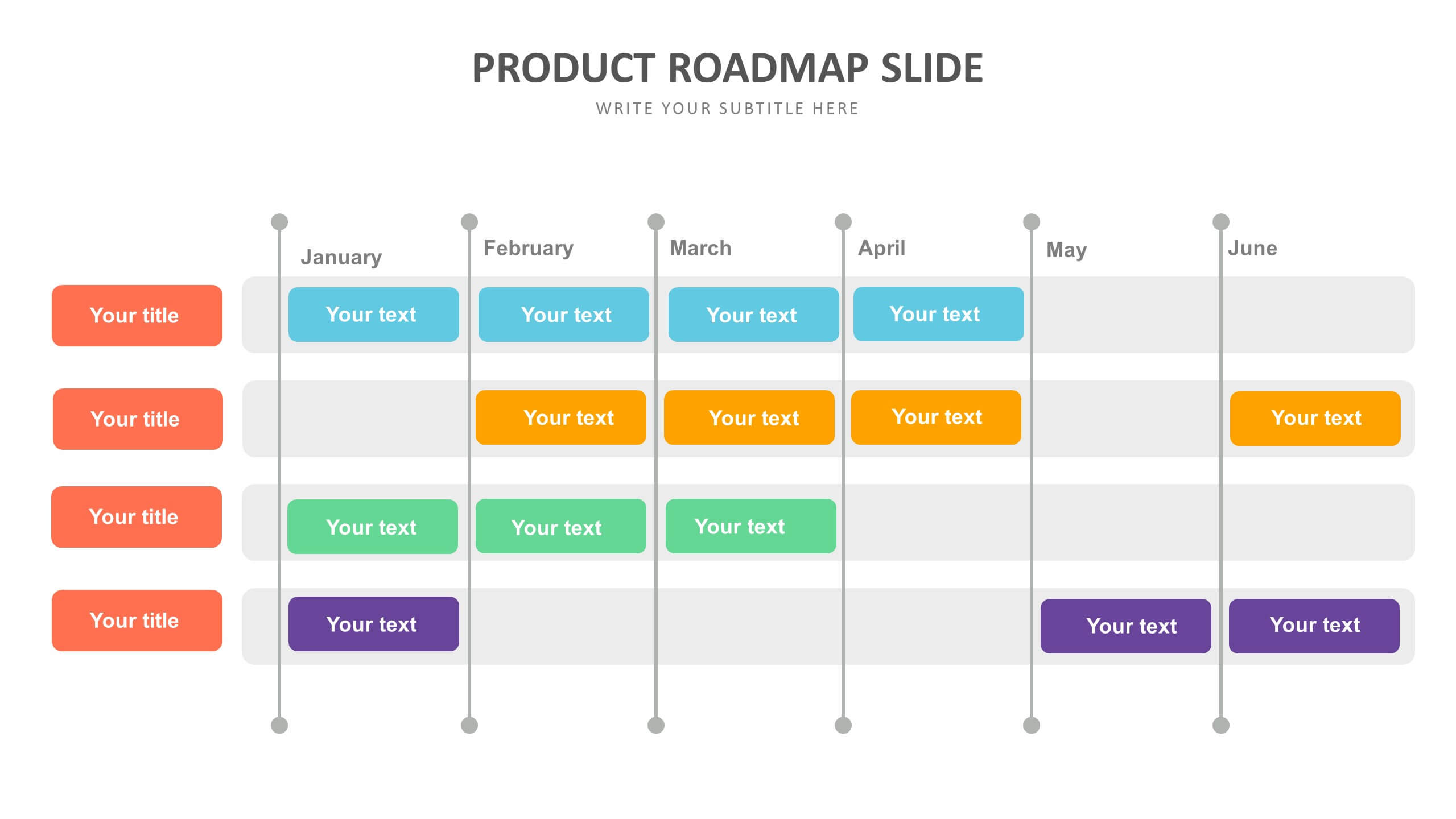Click the purple Your text in June row
The height and width of the screenshot is (819, 1456).
click(1314, 623)
